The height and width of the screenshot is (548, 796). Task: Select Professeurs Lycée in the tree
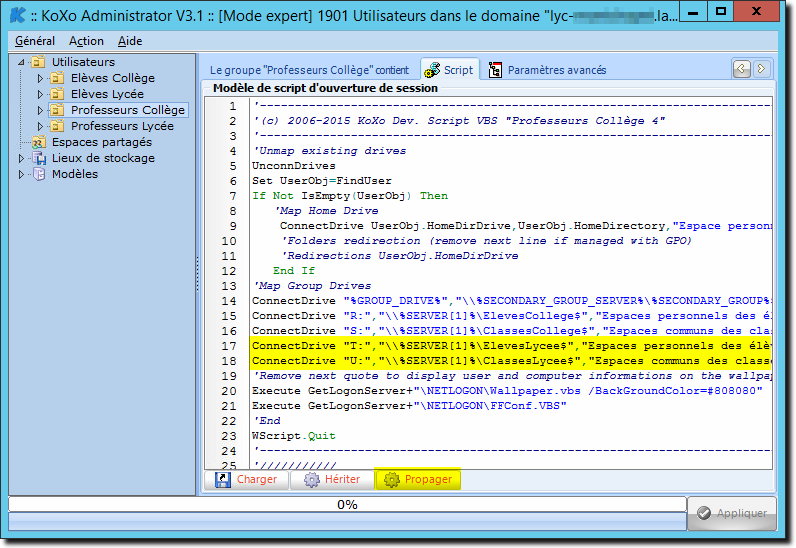coord(122,126)
